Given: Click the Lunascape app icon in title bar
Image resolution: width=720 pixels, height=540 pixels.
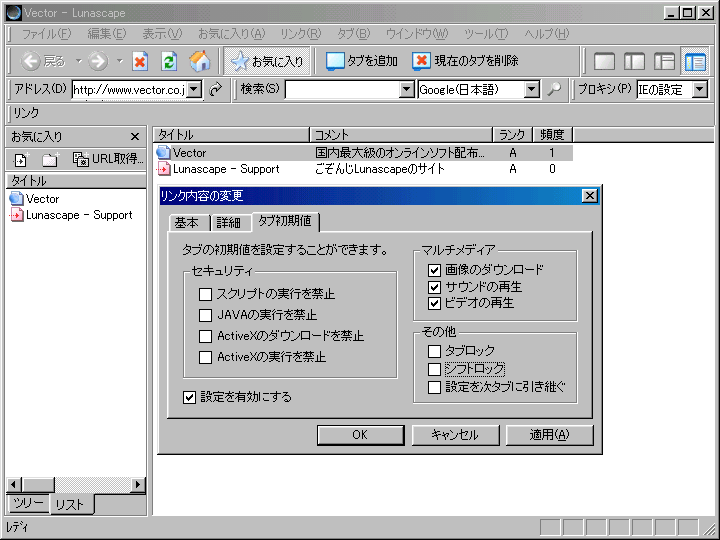Looking at the screenshot, I should [x=14, y=13].
